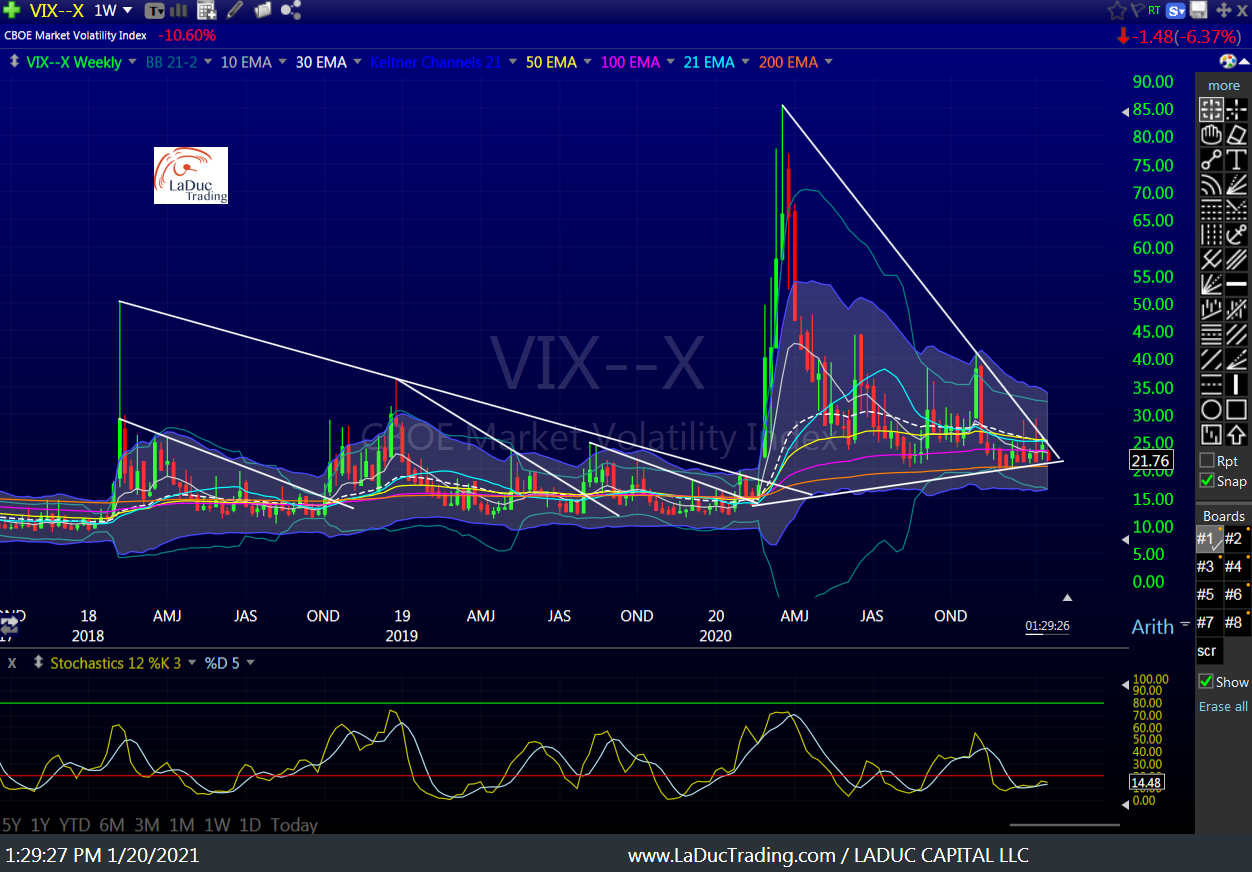Select the thick vertical line tool

click(x=1236, y=385)
